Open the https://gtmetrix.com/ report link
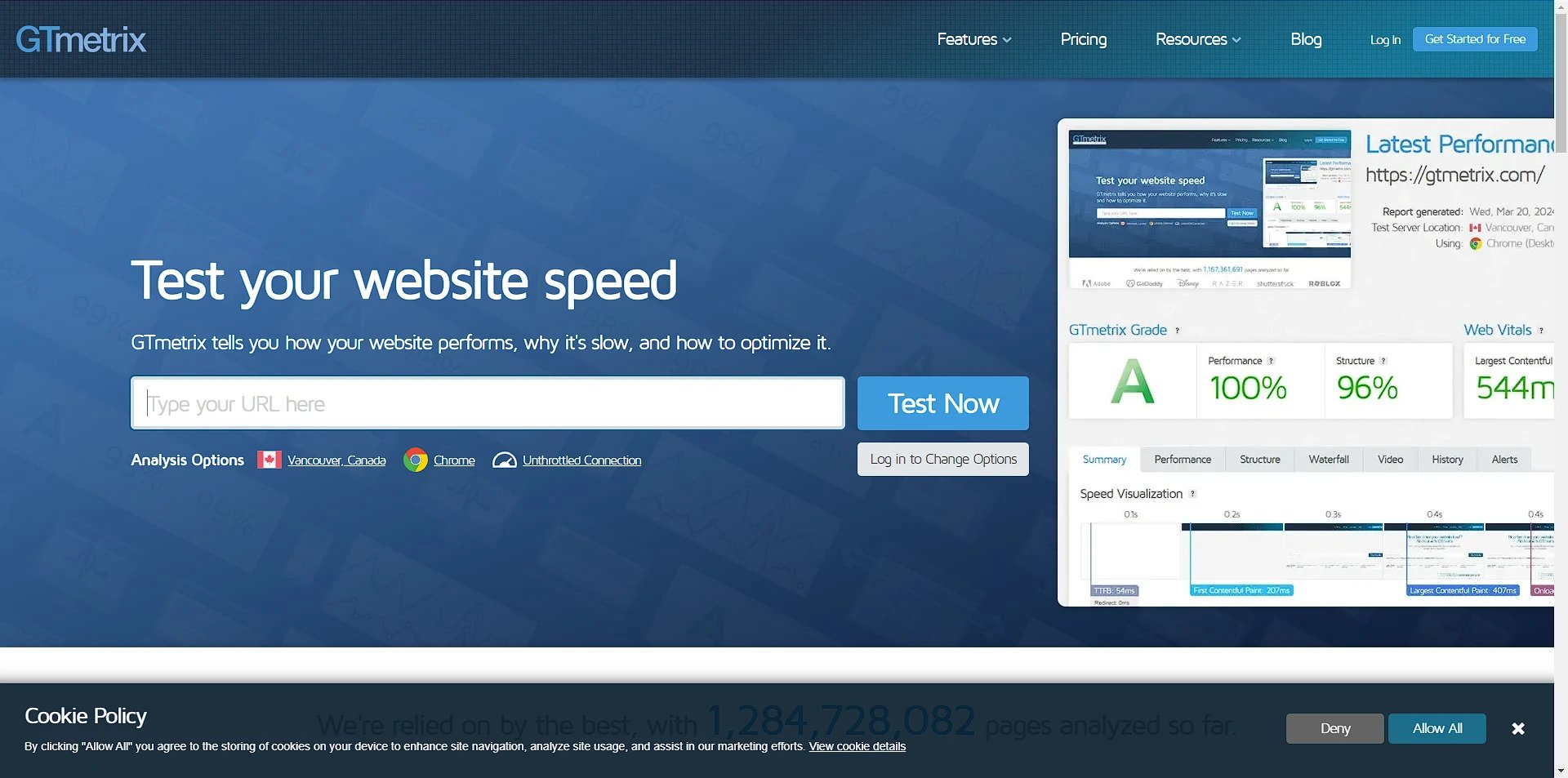 pyautogui.click(x=1454, y=175)
